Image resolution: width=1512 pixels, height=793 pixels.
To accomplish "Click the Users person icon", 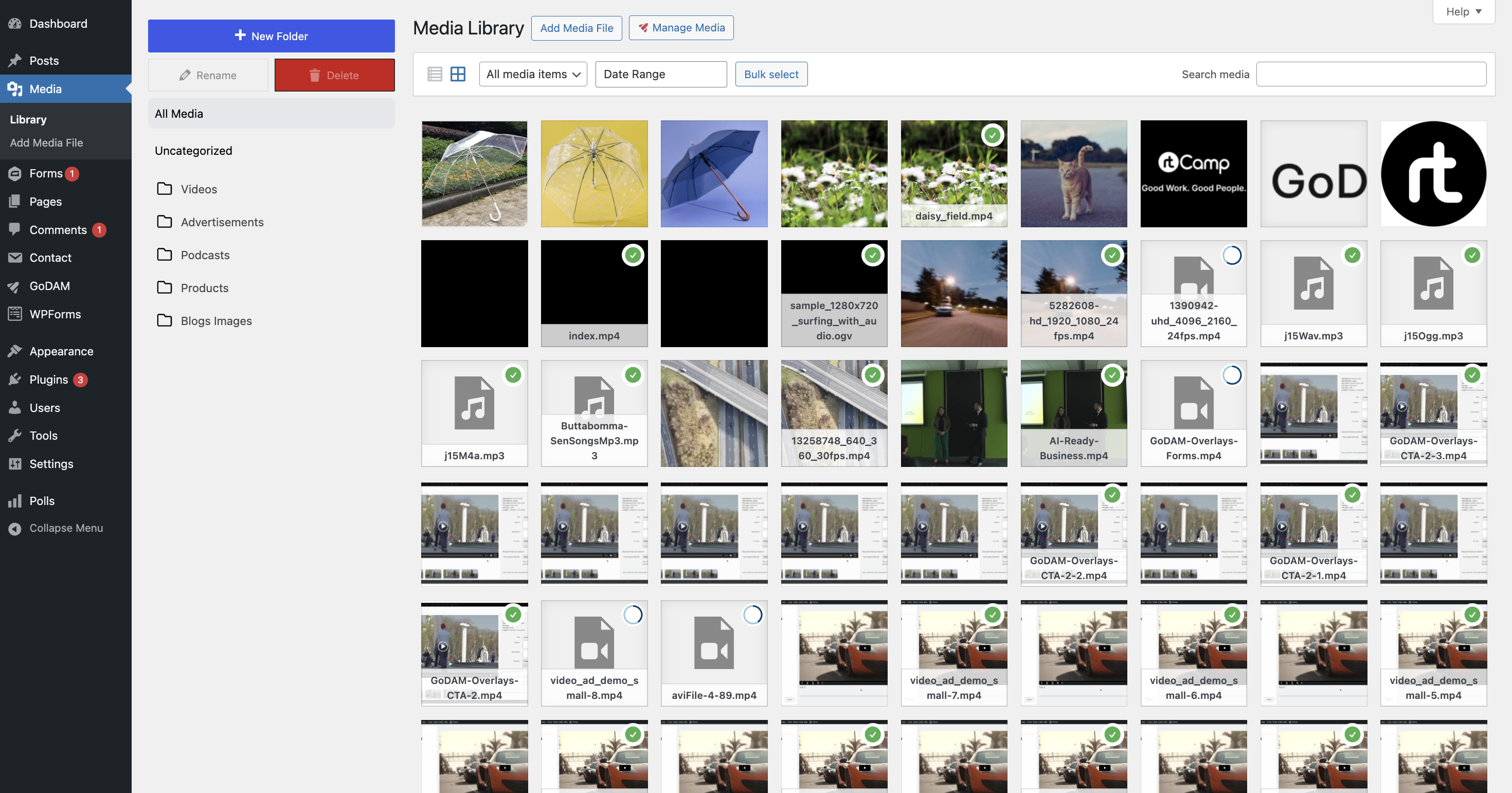I will coord(15,407).
